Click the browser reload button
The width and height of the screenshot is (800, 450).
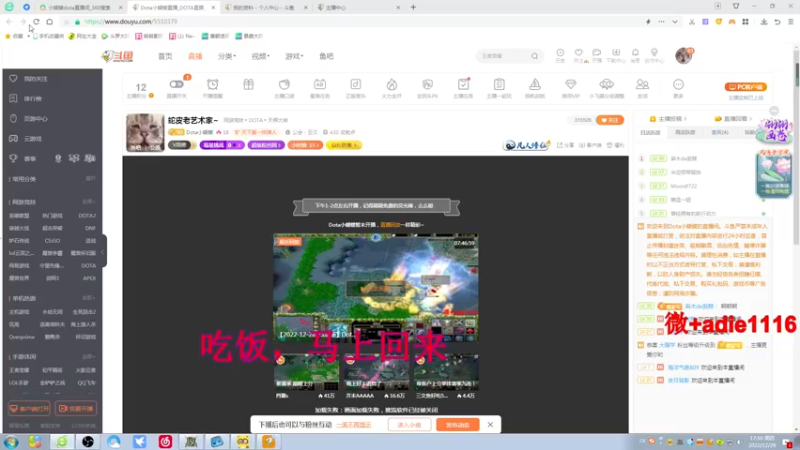[x=36, y=21]
